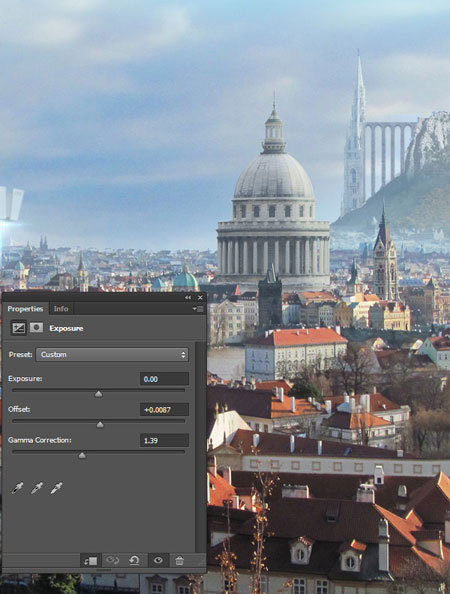Viewport: 450px width, 594px height.
Task: Delete the adjustment layer with trash icon
Action: [x=180, y=560]
